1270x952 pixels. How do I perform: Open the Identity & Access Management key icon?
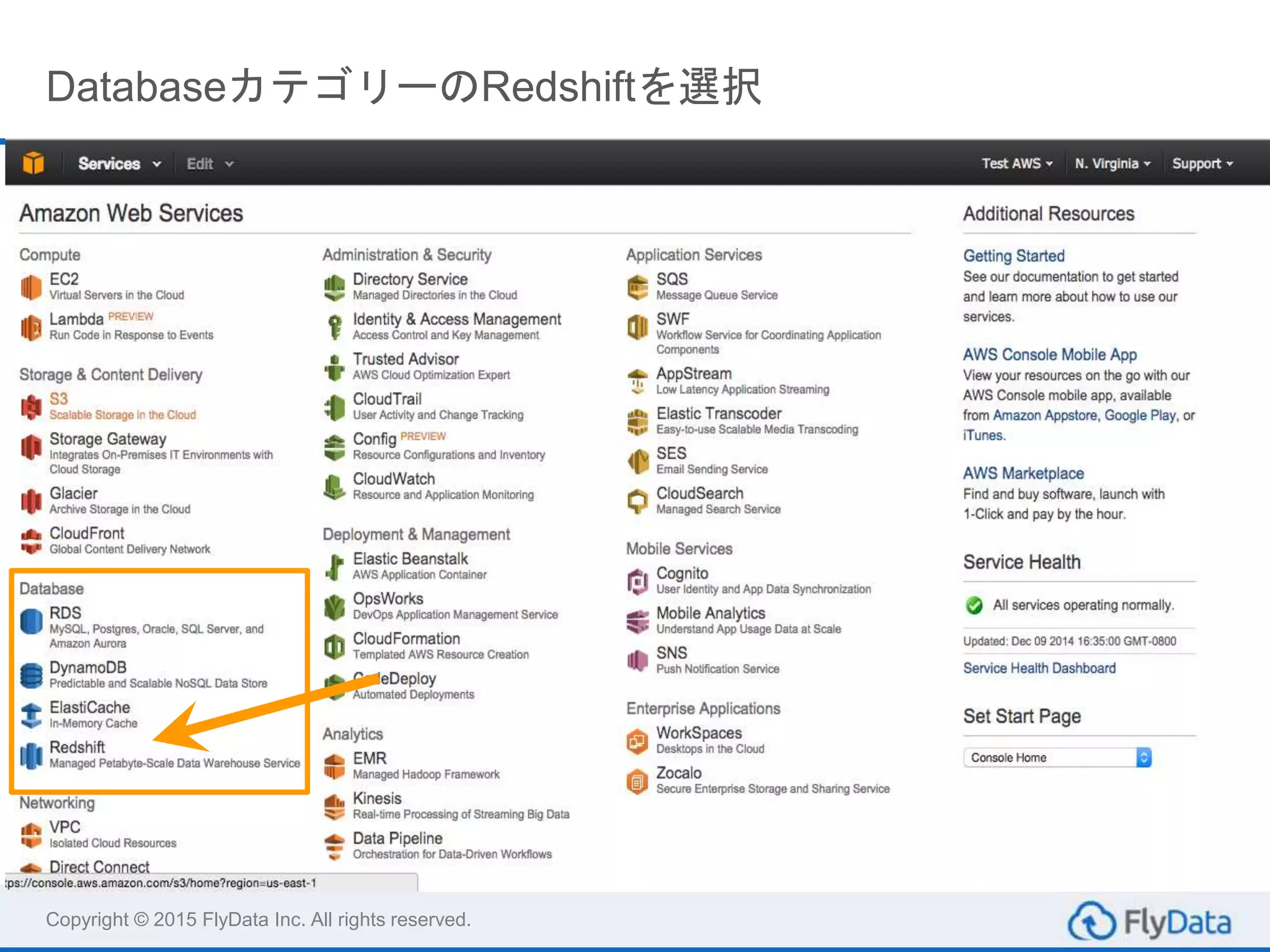(x=335, y=327)
